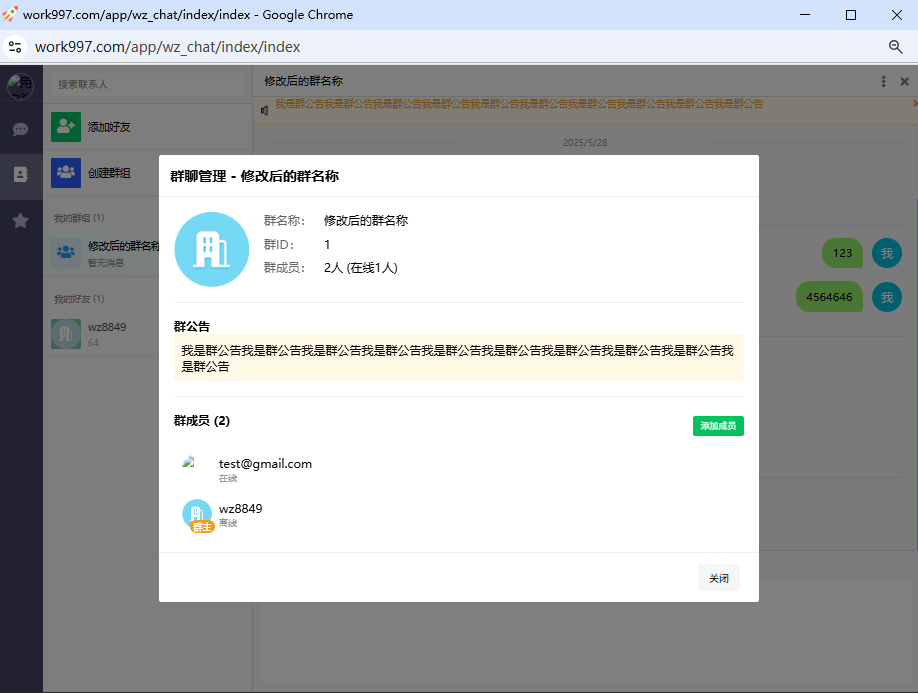The image size is (918, 693).
Task: Click the announcement speaker icon
Action: (265, 110)
